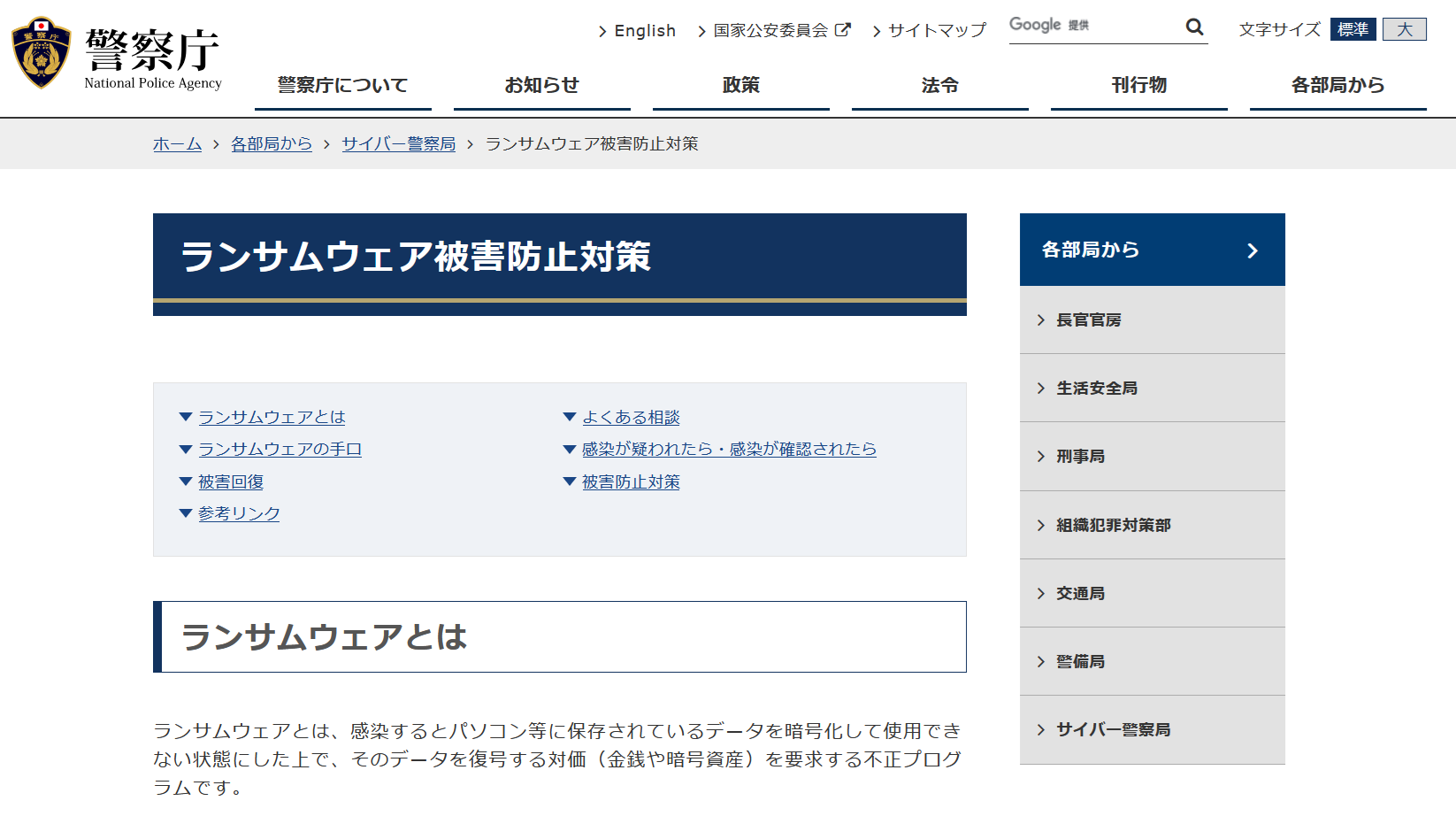Click the triangle marker beside 被害回復
Viewport: 1456px width, 824px height.
[x=186, y=481]
